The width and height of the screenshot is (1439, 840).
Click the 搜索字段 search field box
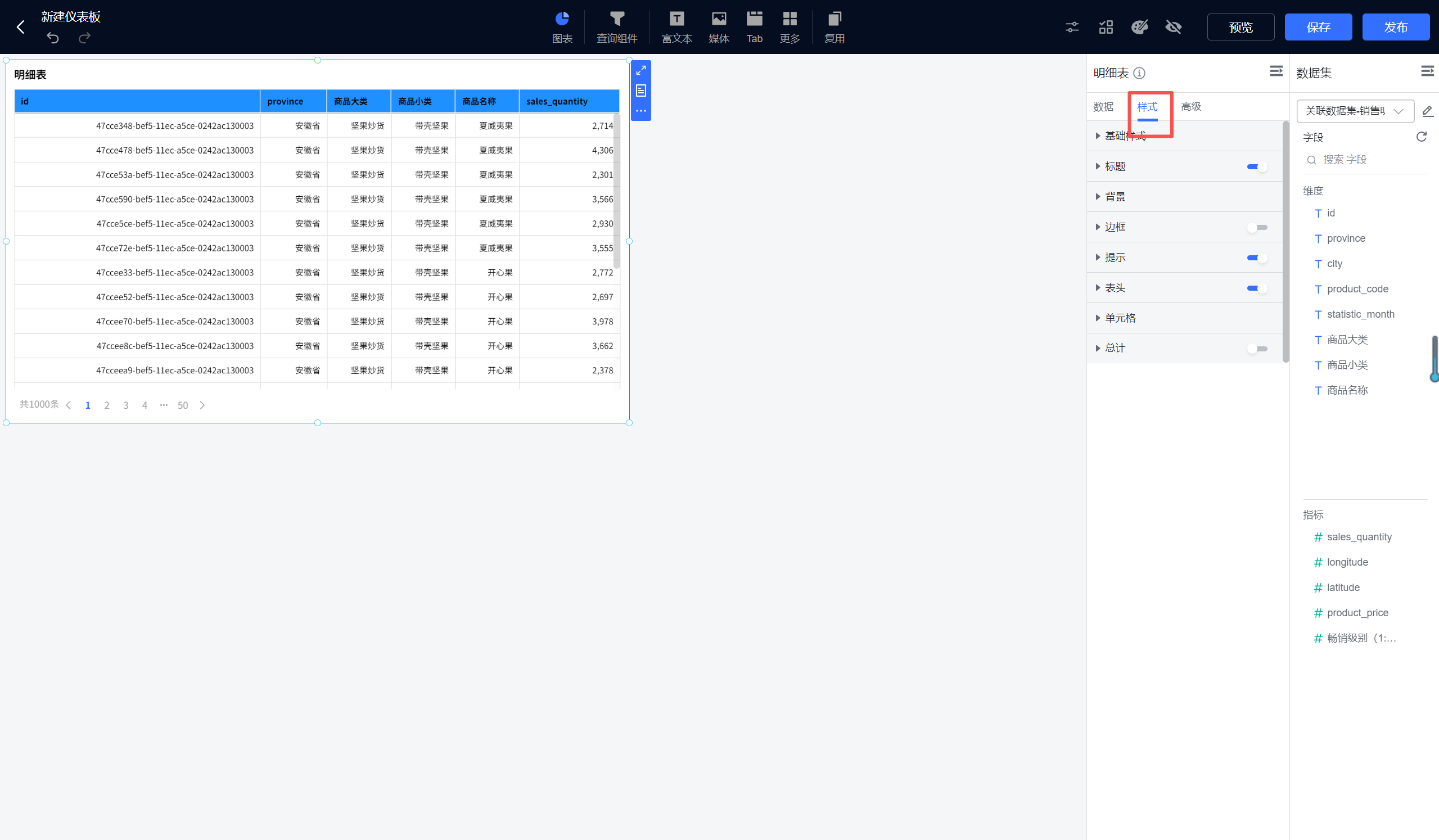(1365, 160)
